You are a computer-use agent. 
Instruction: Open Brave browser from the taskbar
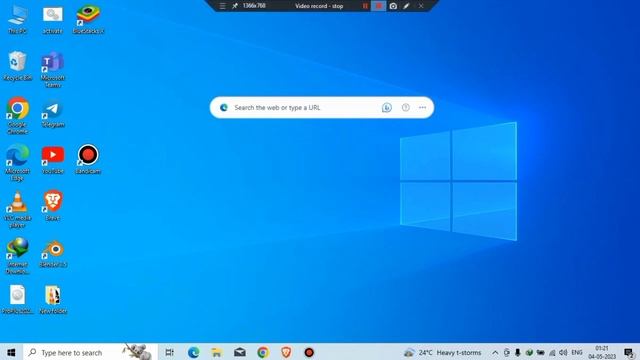(286, 352)
